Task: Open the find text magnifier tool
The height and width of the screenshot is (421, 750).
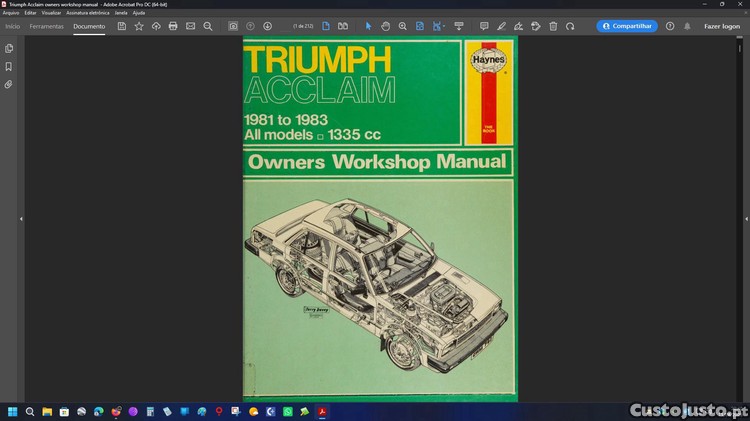Action: [x=208, y=26]
